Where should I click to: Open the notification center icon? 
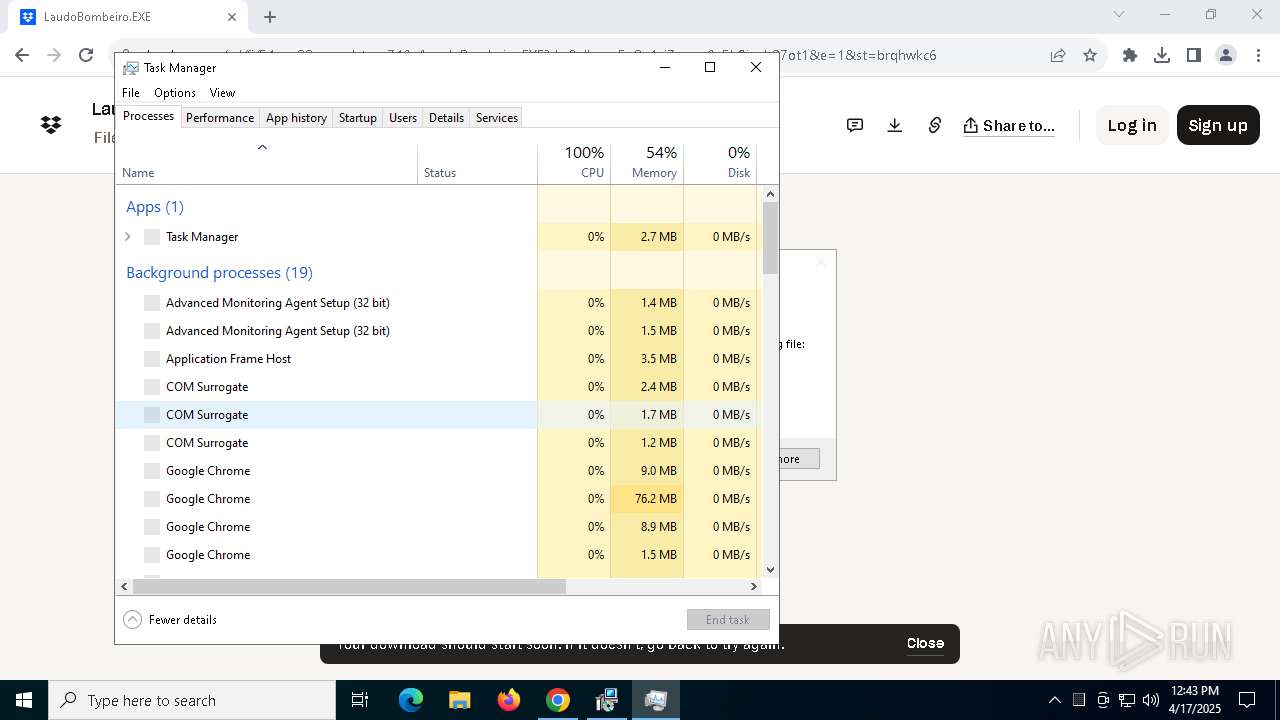1247,700
